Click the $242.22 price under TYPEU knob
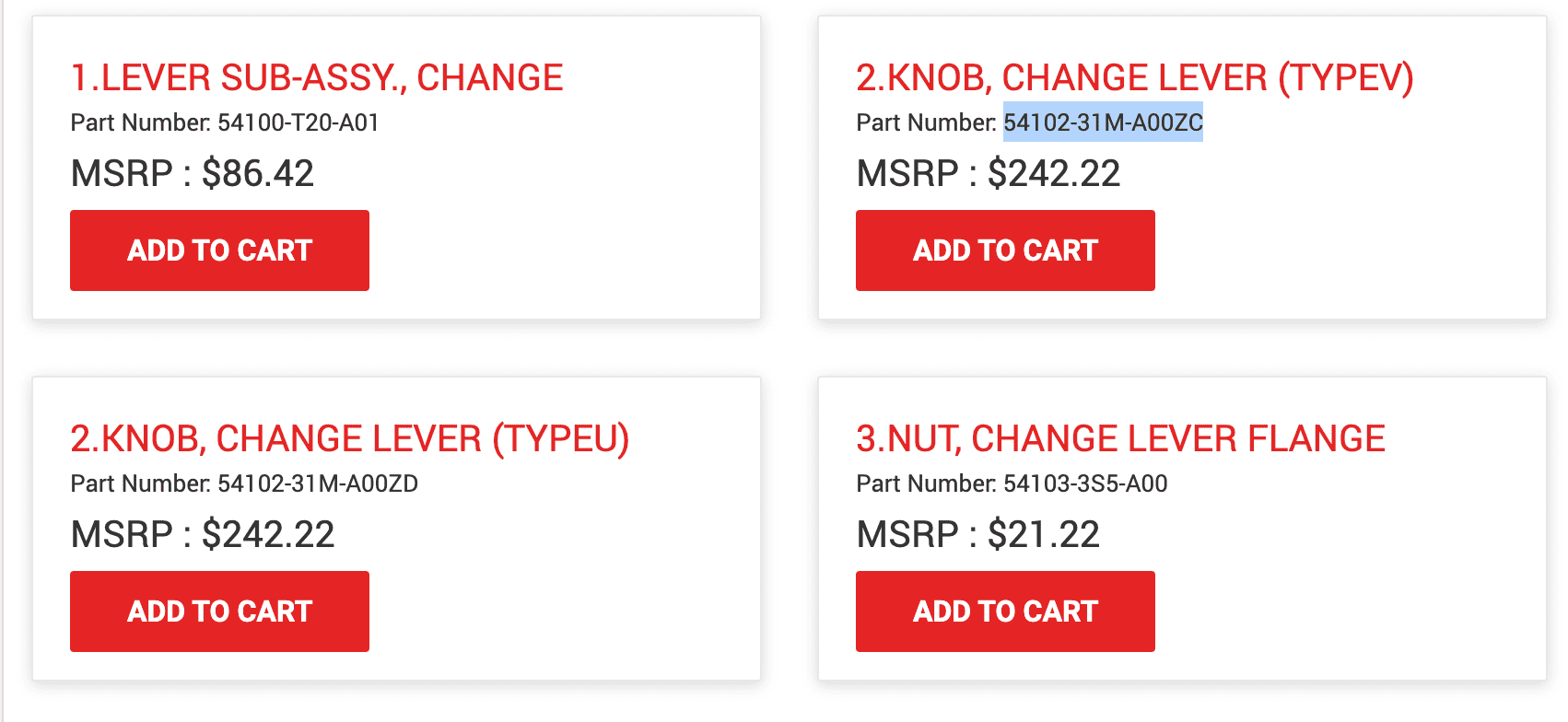 [269, 534]
